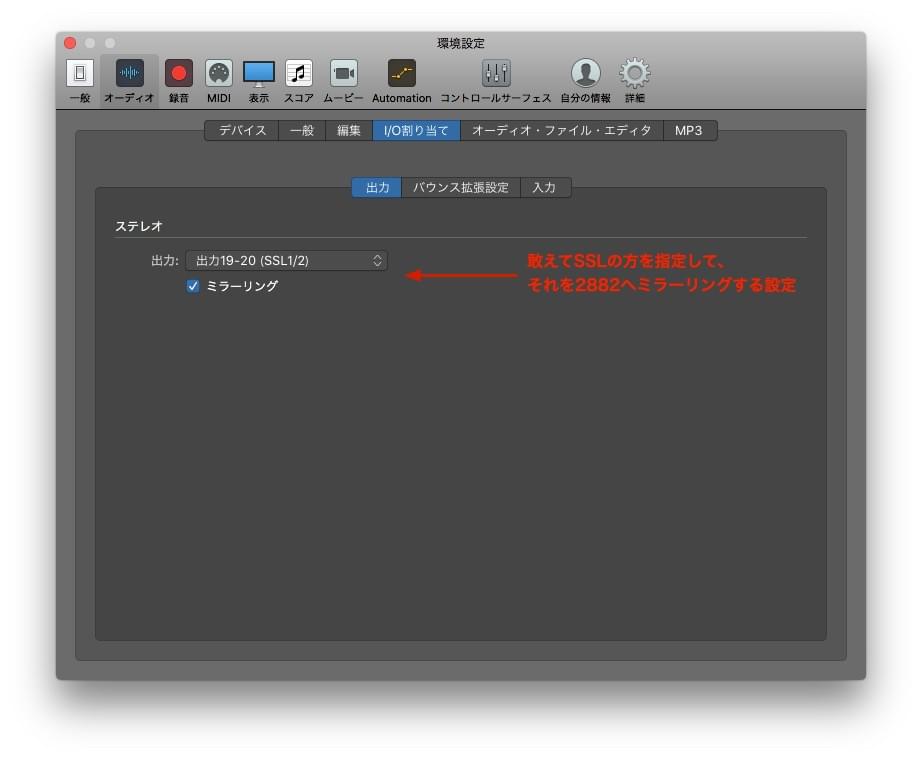The image size is (922, 760).
Task: Close the 環境設定 window
Action: [x=70, y=43]
